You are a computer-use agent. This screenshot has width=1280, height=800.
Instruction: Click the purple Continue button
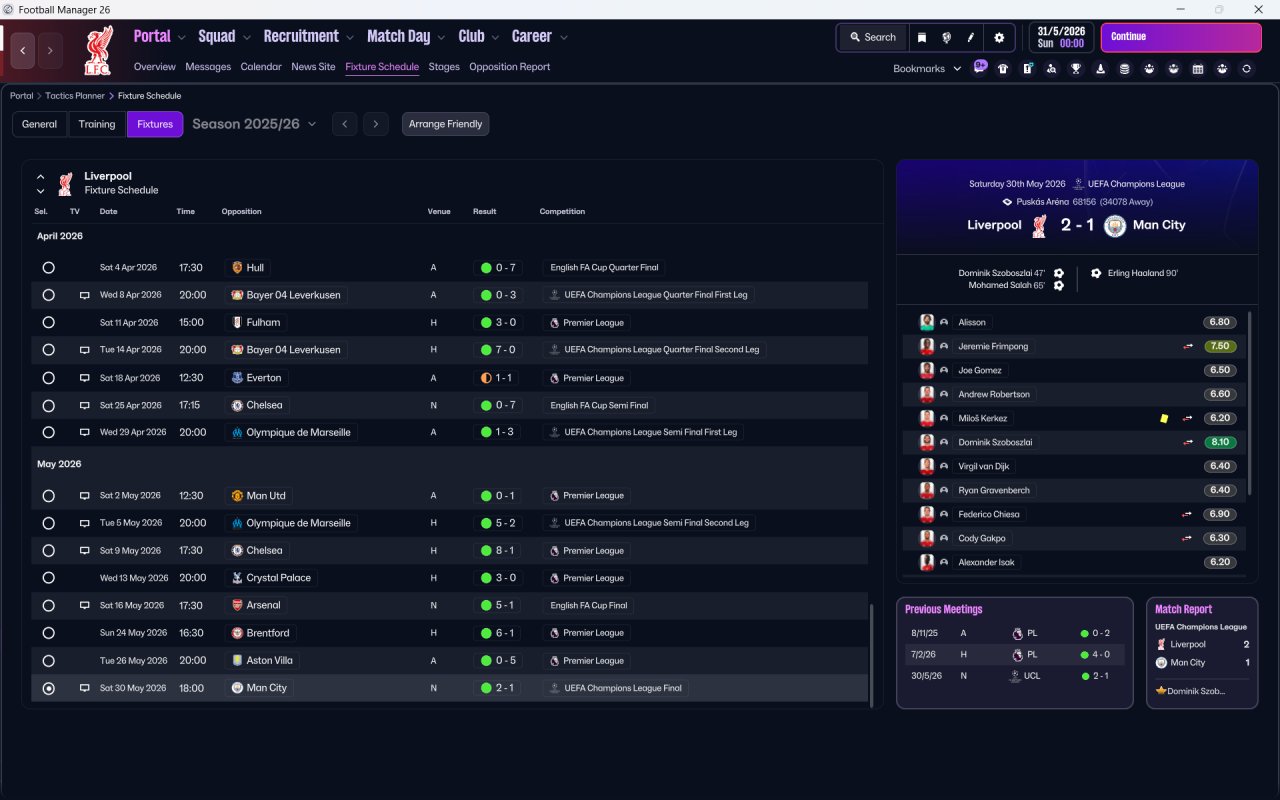point(1181,37)
